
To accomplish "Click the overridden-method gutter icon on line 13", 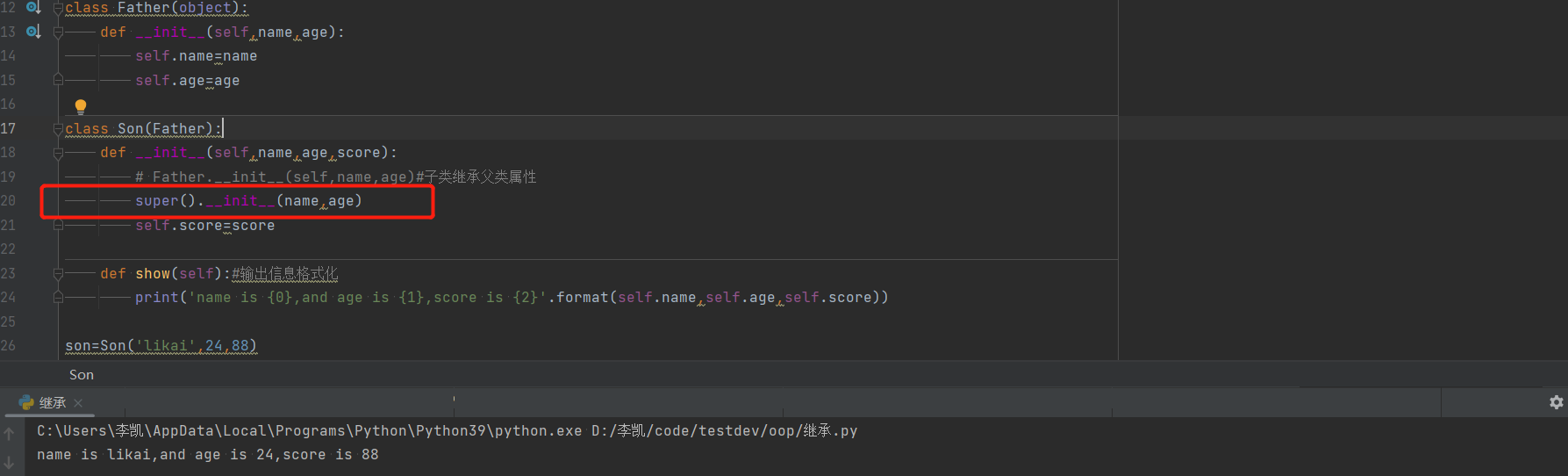I will pos(33,32).
